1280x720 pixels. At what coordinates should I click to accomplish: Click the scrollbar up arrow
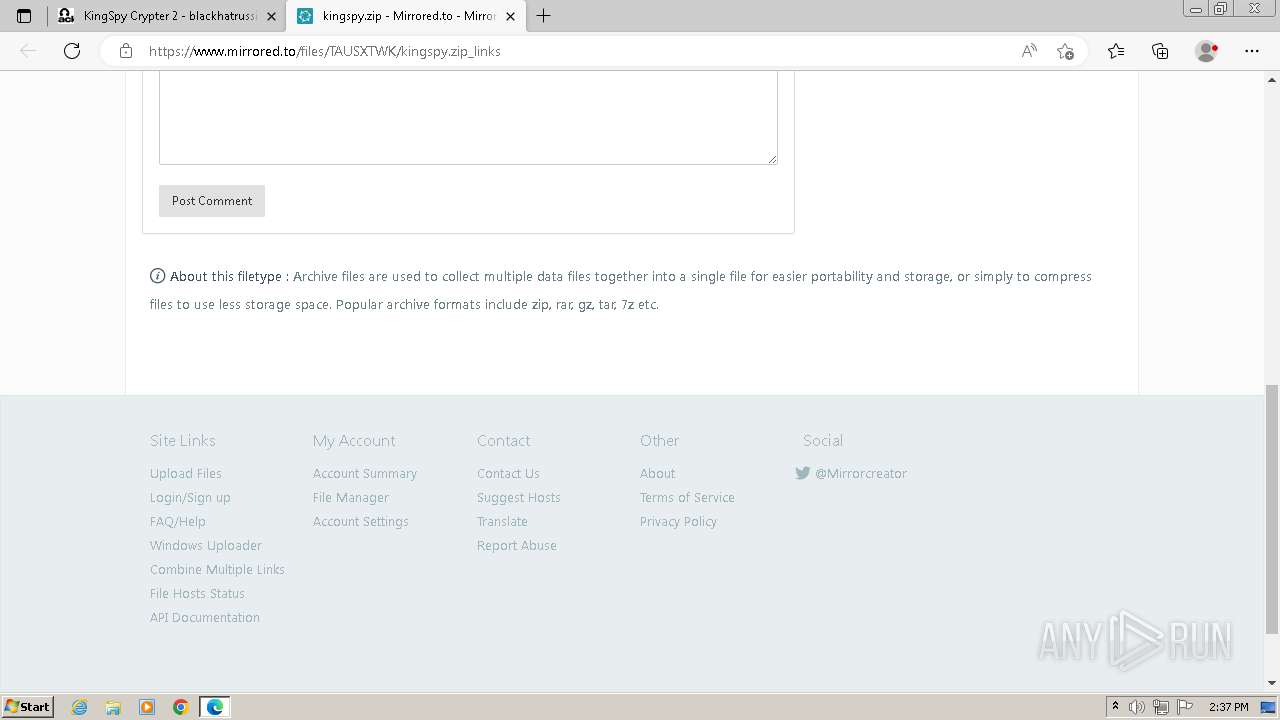(x=1272, y=78)
